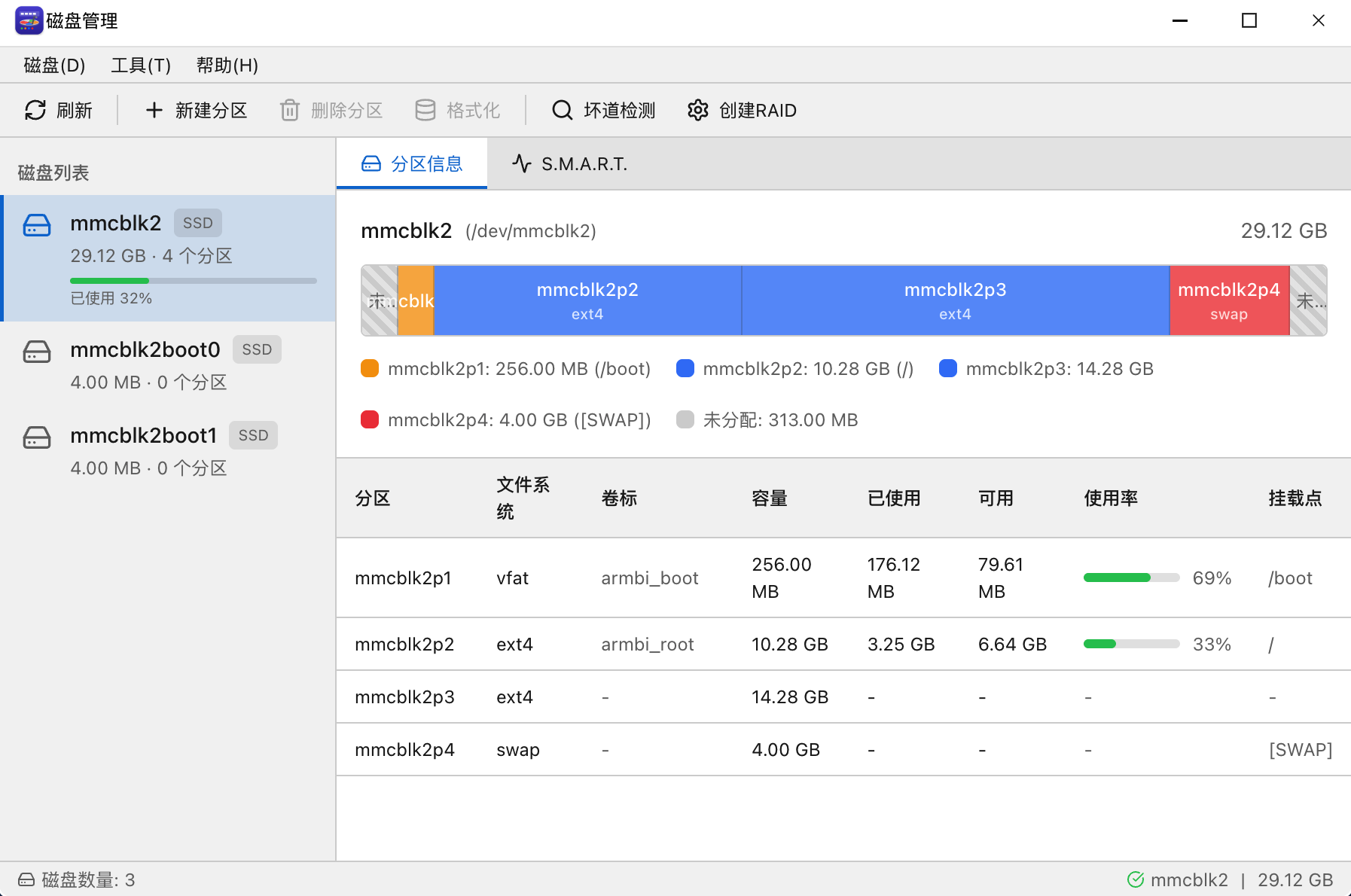1351x896 pixels.
Task: Click the 容量 column header
Action: pyautogui.click(x=770, y=498)
